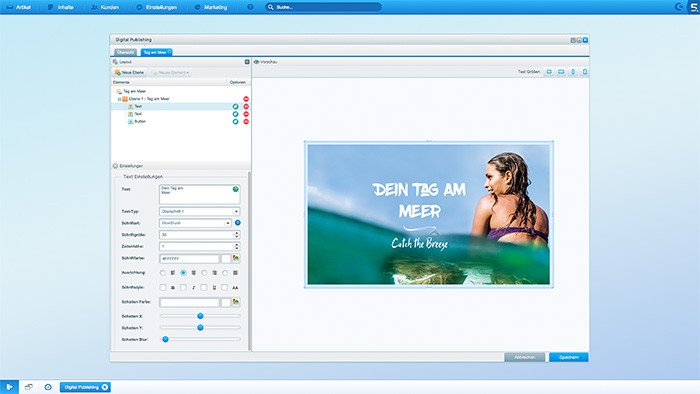
Task: Click the globe icon inside the Text field
Action: 235,189
